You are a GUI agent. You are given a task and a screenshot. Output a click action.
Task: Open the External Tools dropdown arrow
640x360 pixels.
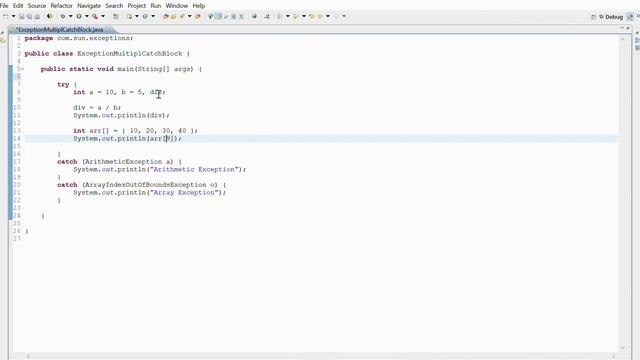[103, 16]
